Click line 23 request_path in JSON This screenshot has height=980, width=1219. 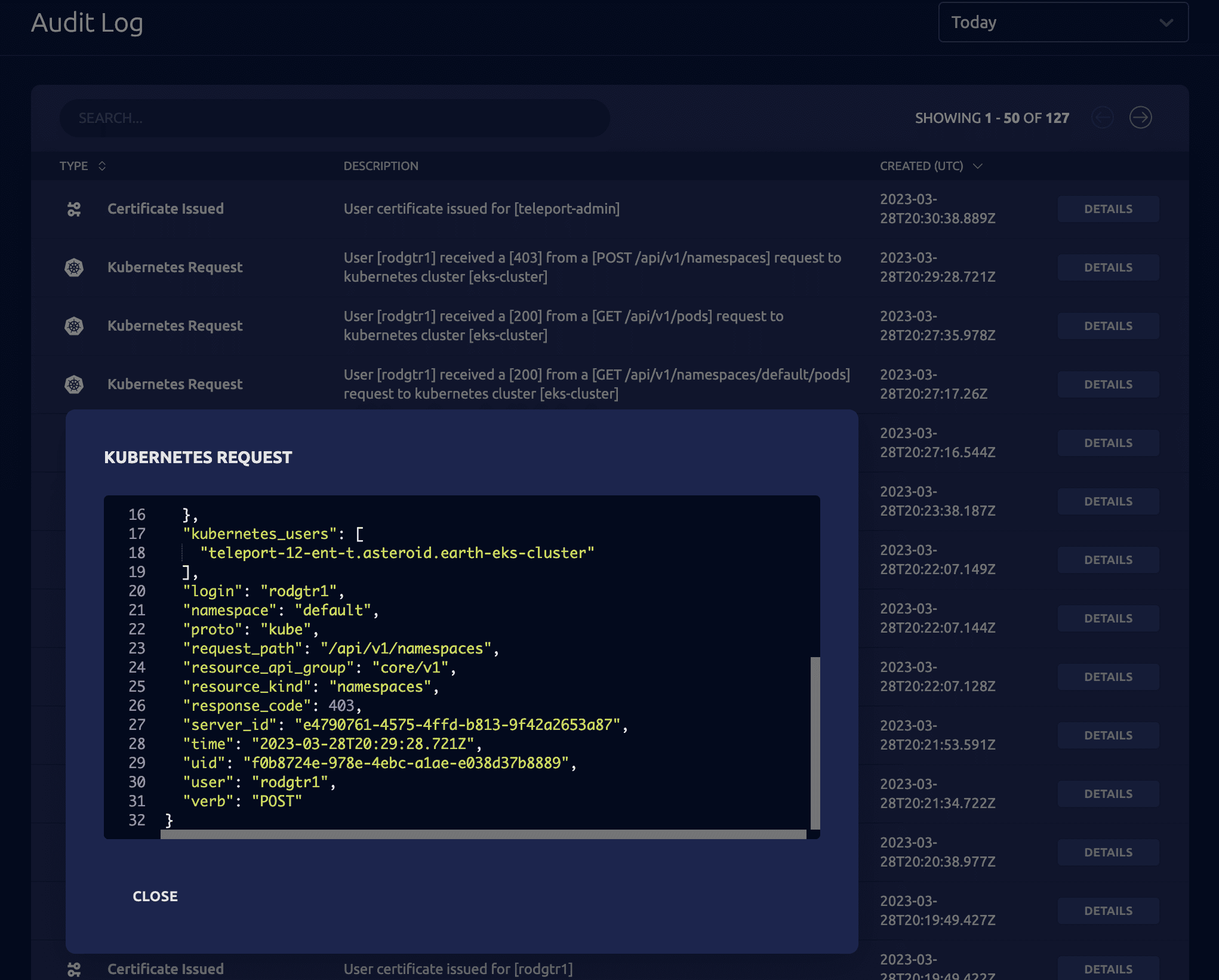click(x=340, y=648)
